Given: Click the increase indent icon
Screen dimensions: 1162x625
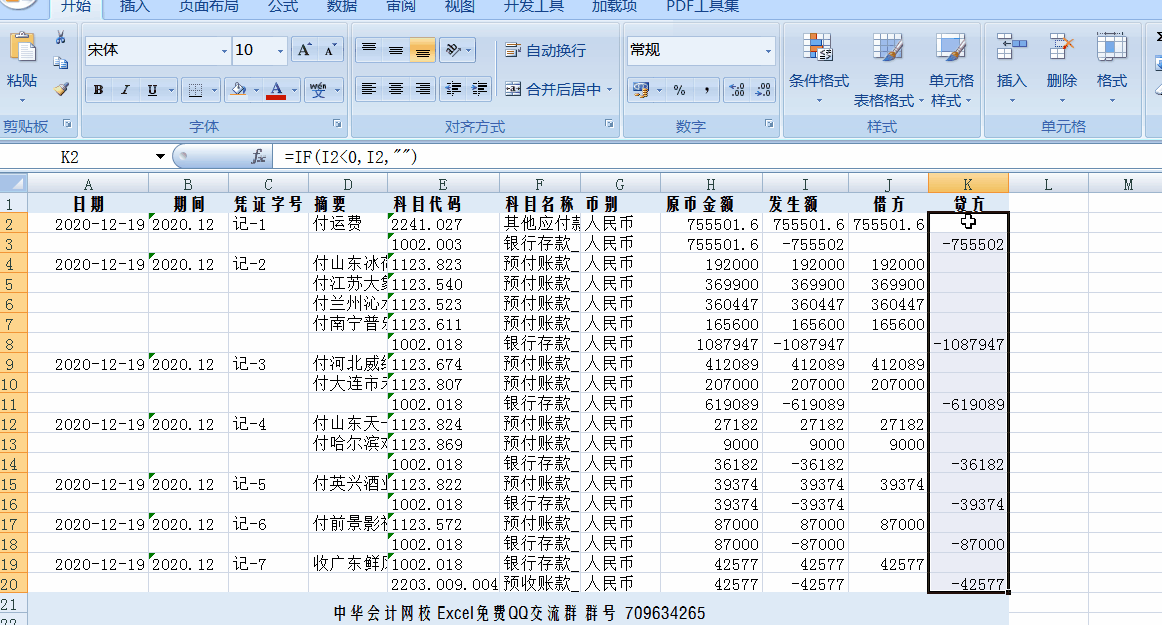Looking at the screenshot, I should tap(479, 89).
